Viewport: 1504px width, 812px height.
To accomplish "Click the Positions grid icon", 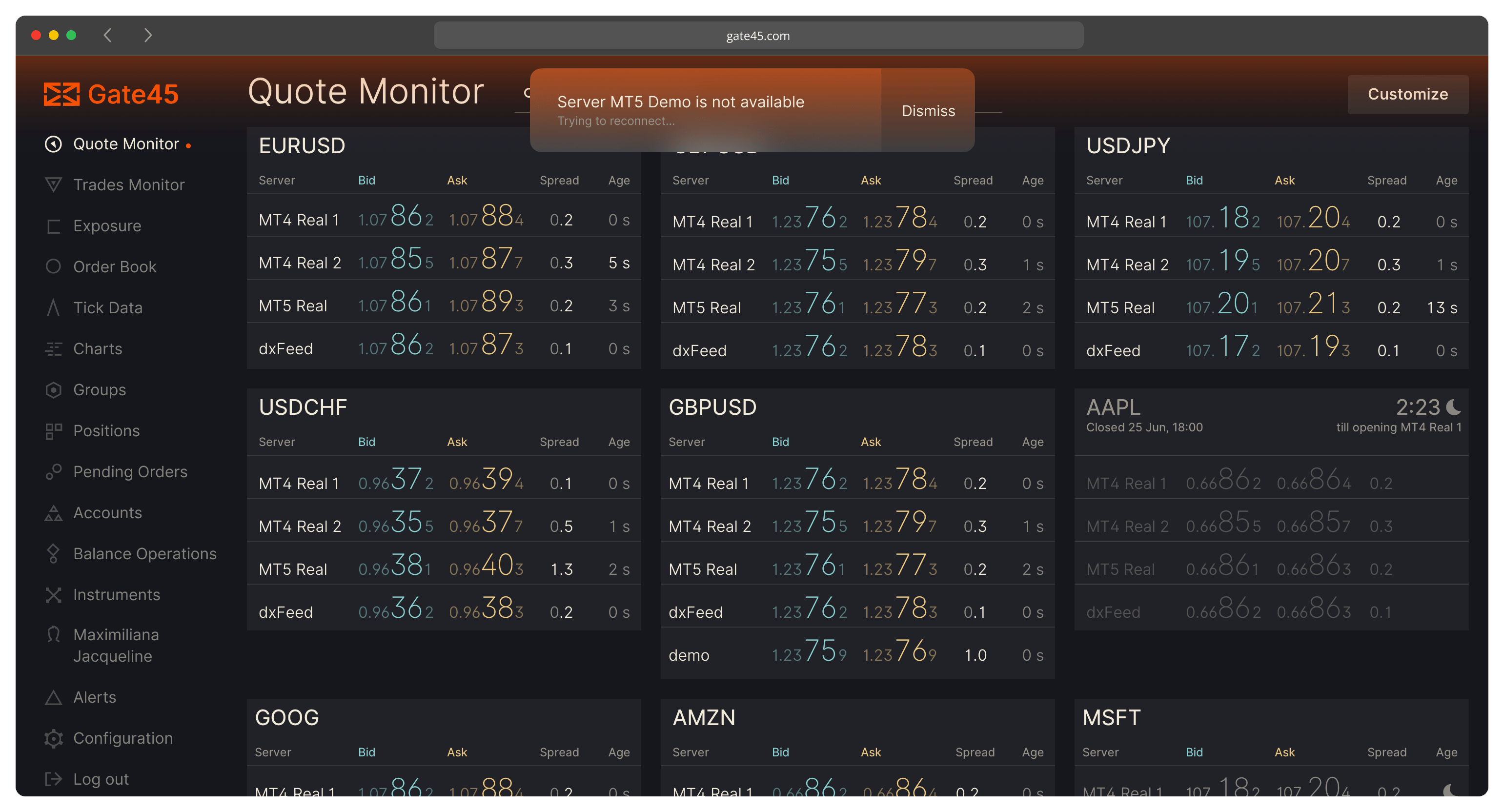I will click(x=53, y=431).
